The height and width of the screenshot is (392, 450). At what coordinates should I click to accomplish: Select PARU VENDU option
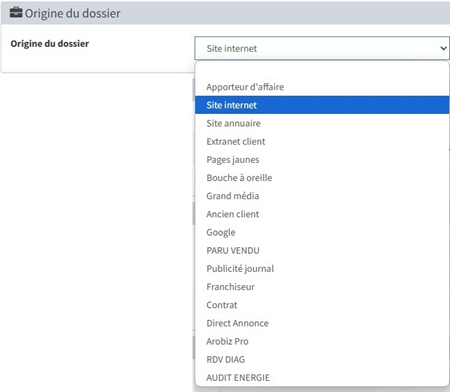pyautogui.click(x=322, y=250)
